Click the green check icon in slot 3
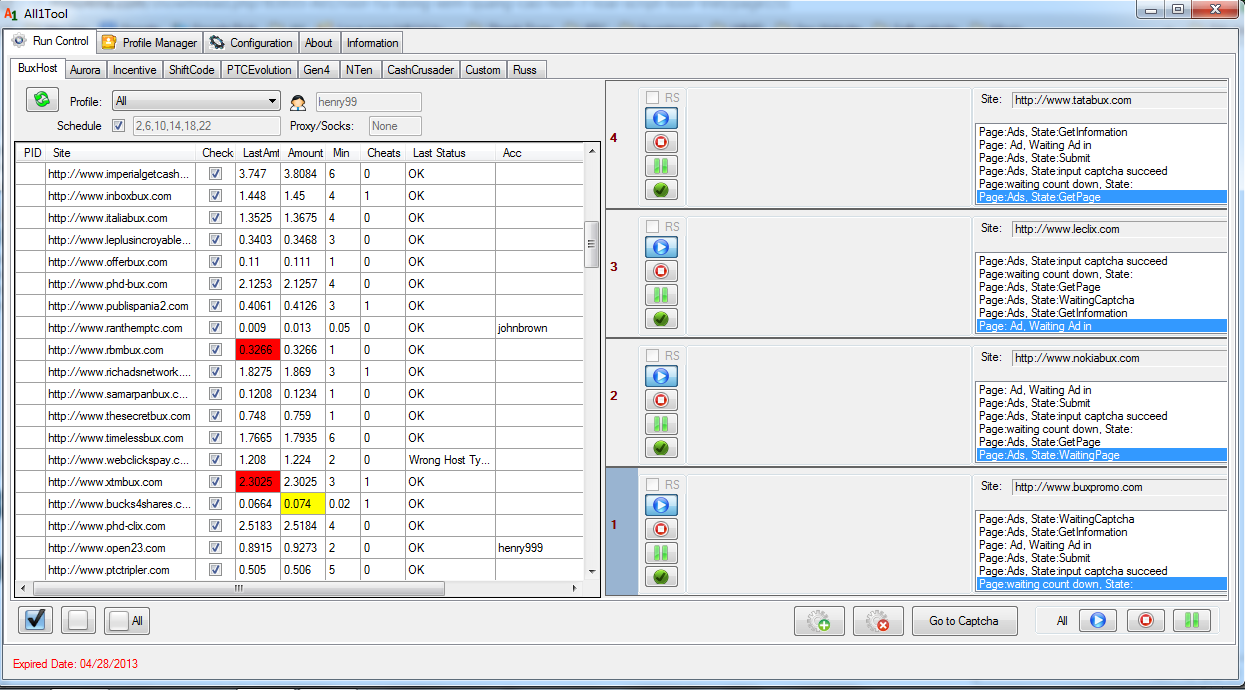The image size is (1245, 690). (660, 319)
